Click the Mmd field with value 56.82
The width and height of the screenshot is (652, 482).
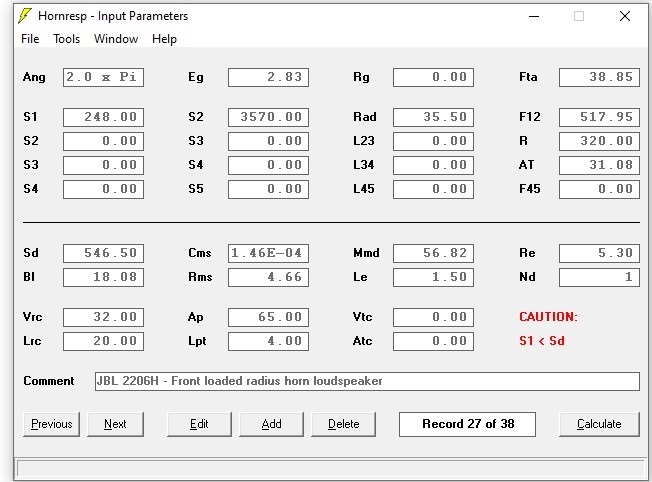(433, 254)
